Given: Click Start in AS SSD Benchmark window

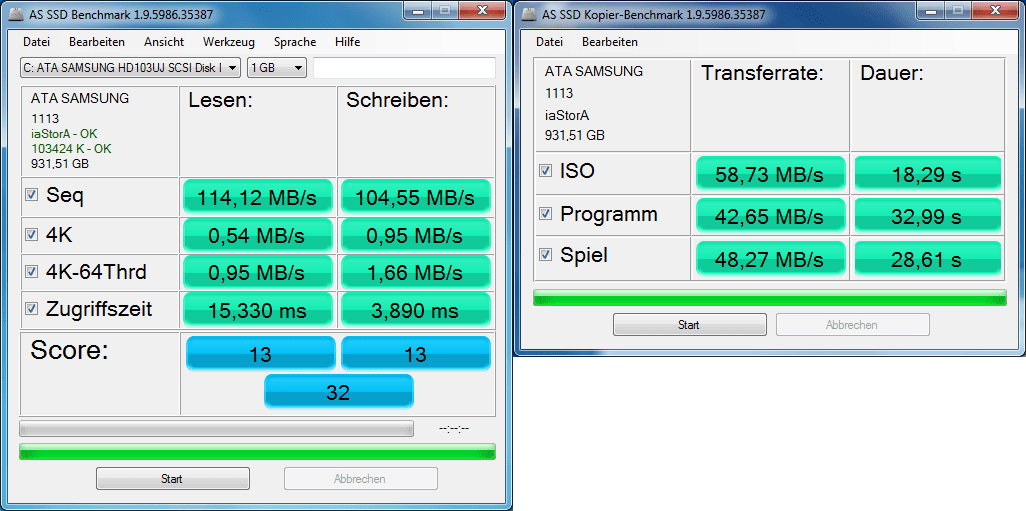Looking at the screenshot, I should pyautogui.click(x=173, y=479).
